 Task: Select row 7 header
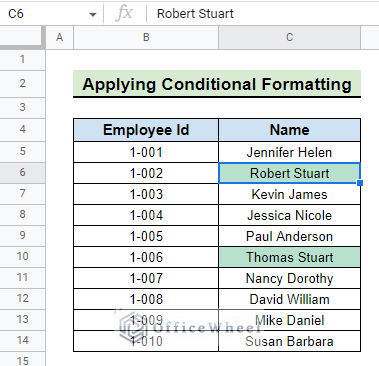tap(22, 194)
